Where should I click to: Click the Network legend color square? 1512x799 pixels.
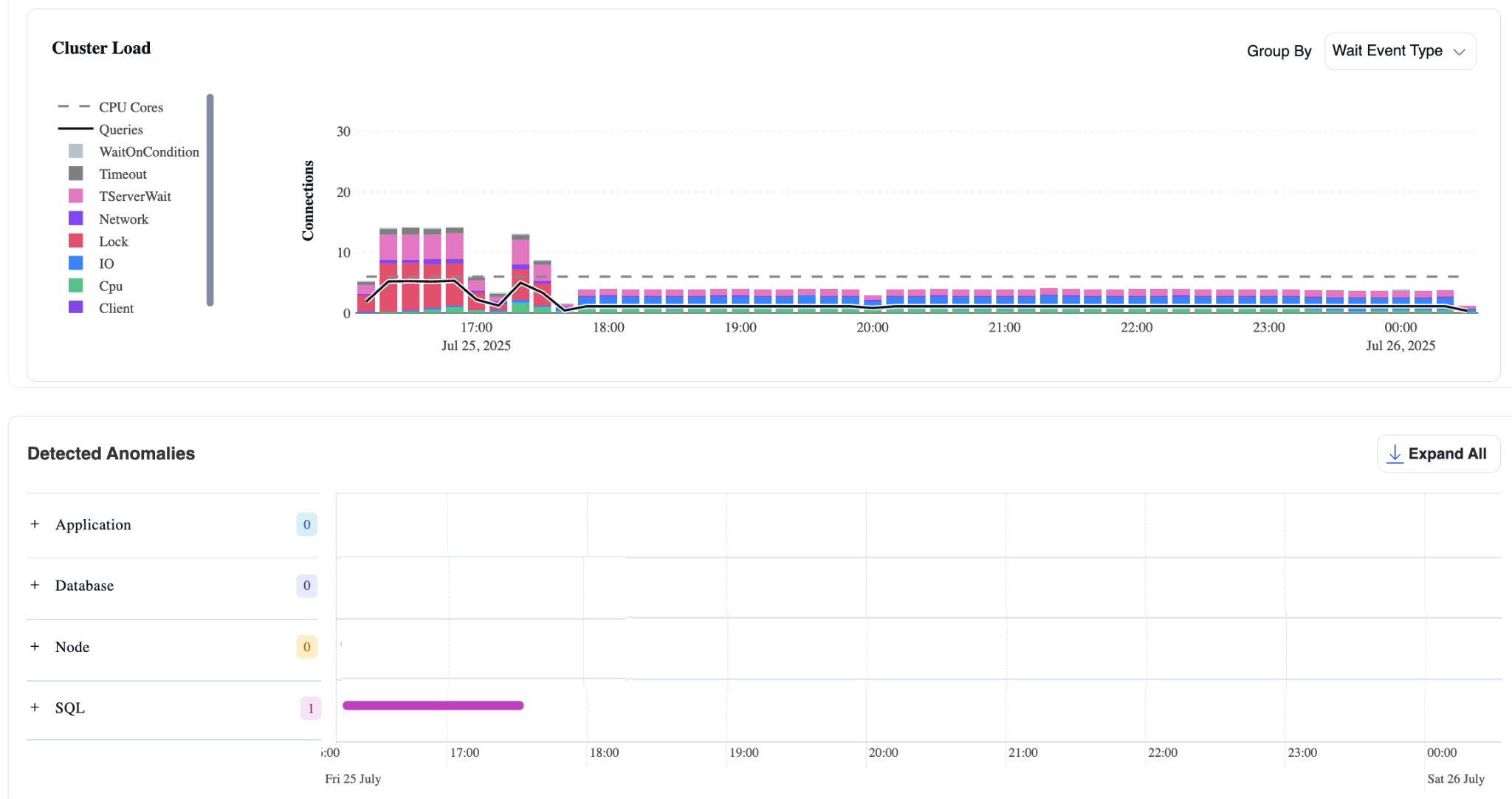point(76,219)
